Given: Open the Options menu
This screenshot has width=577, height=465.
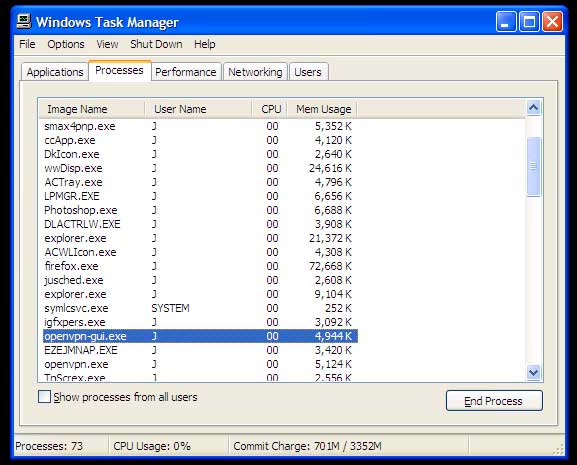Looking at the screenshot, I should point(66,44).
